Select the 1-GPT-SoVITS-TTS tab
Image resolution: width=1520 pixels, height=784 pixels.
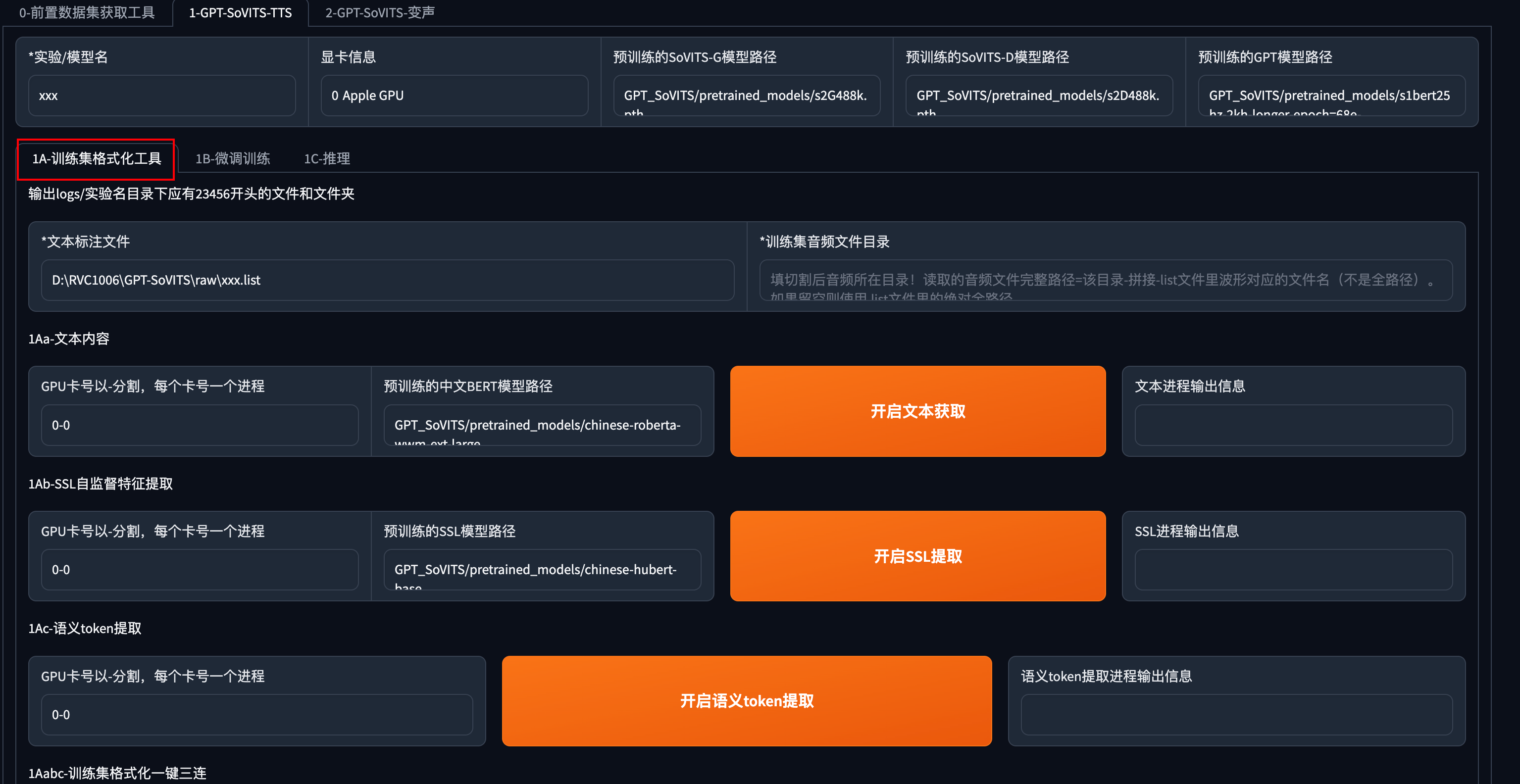pyautogui.click(x=240, y=12)
